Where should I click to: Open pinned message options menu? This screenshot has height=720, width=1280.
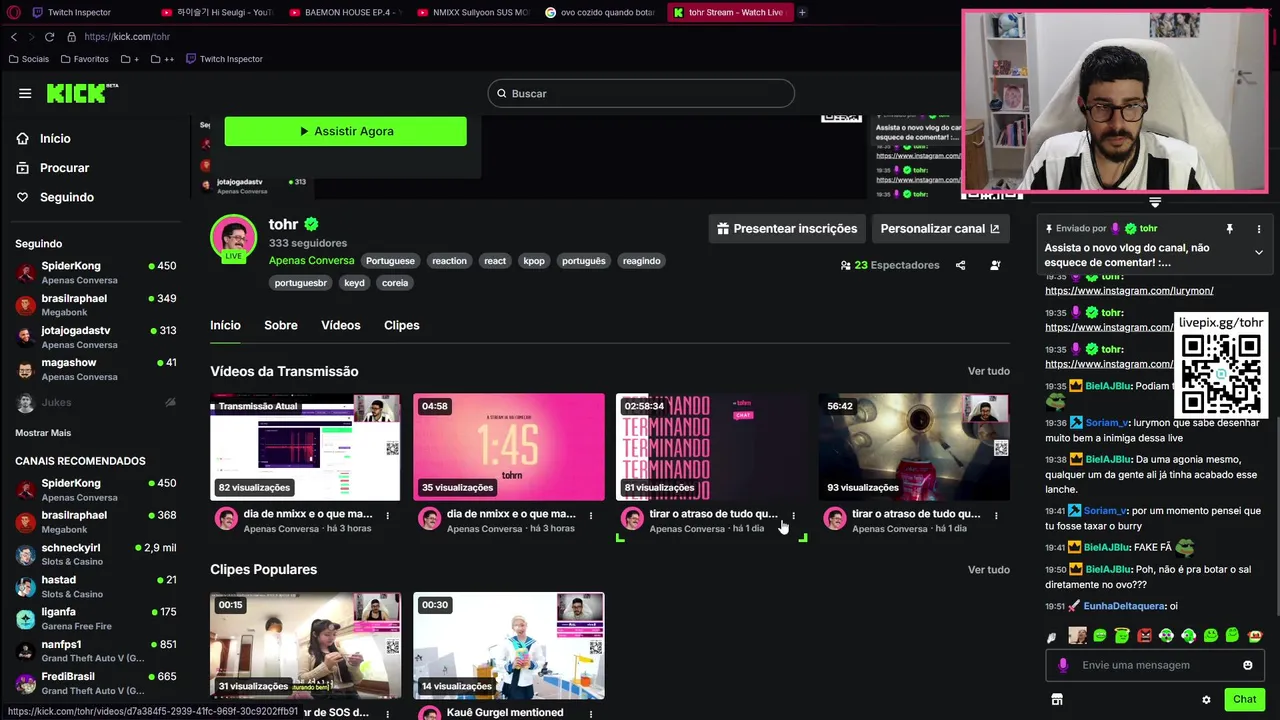[1259, 229]
